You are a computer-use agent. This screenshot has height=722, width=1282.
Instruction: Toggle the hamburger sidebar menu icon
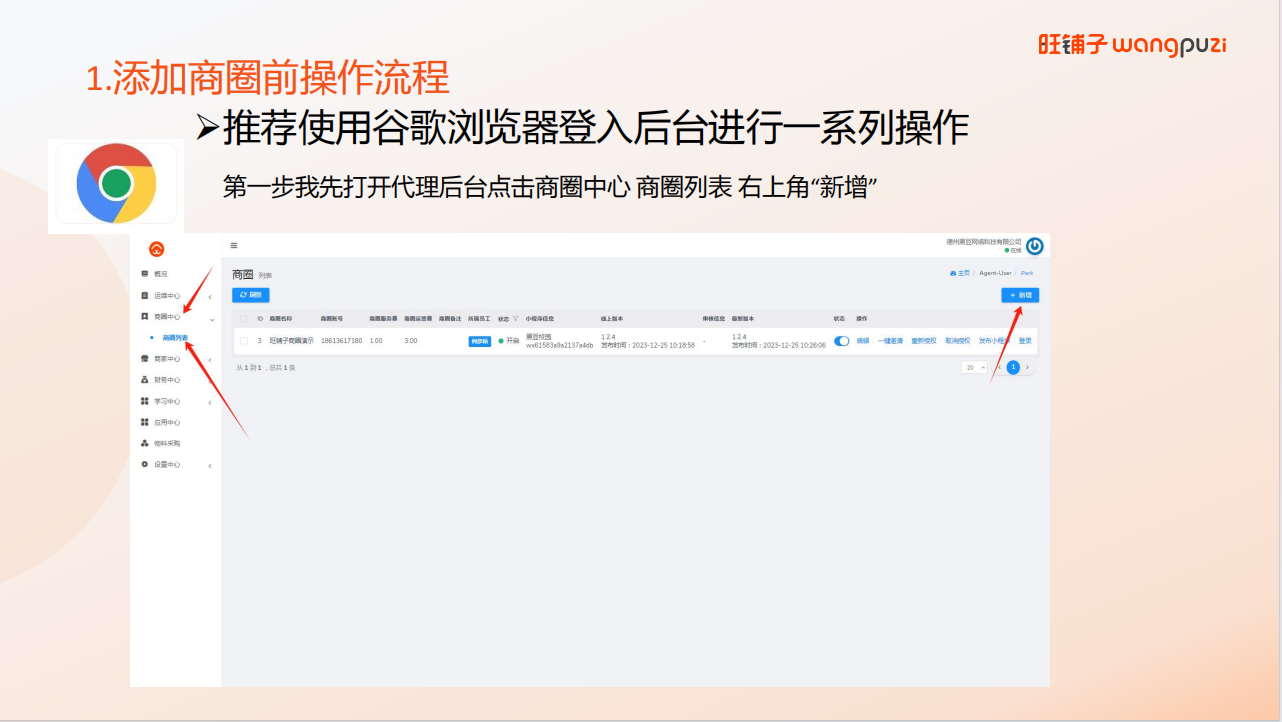tap(234, 245)
